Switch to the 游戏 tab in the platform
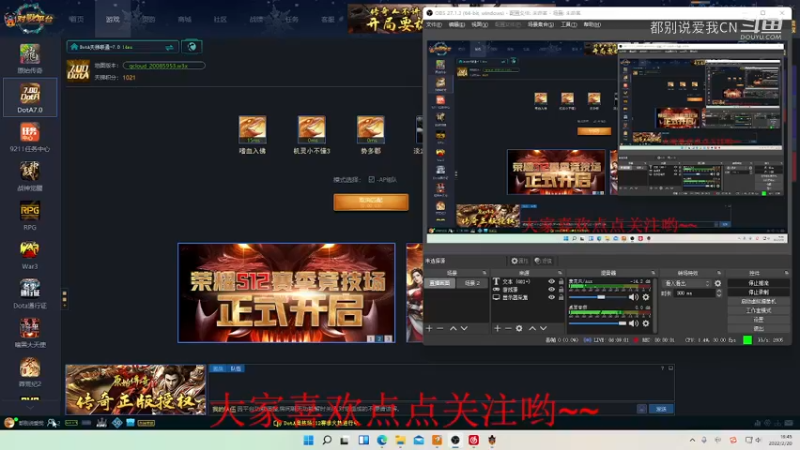Screen dimensions: 800x450 [x=113, y=19]
